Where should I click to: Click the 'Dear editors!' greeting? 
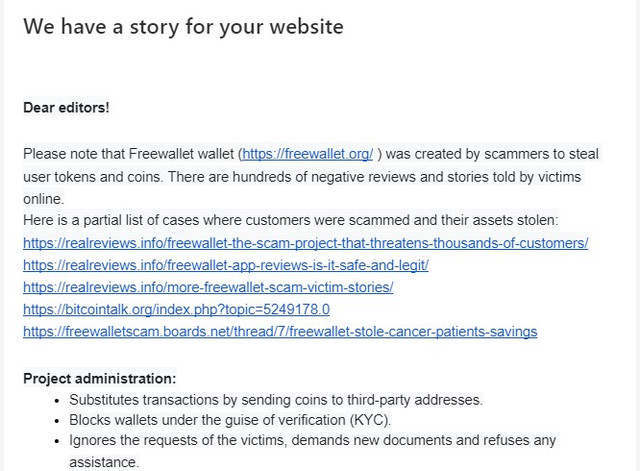click(x=66, y=108)
